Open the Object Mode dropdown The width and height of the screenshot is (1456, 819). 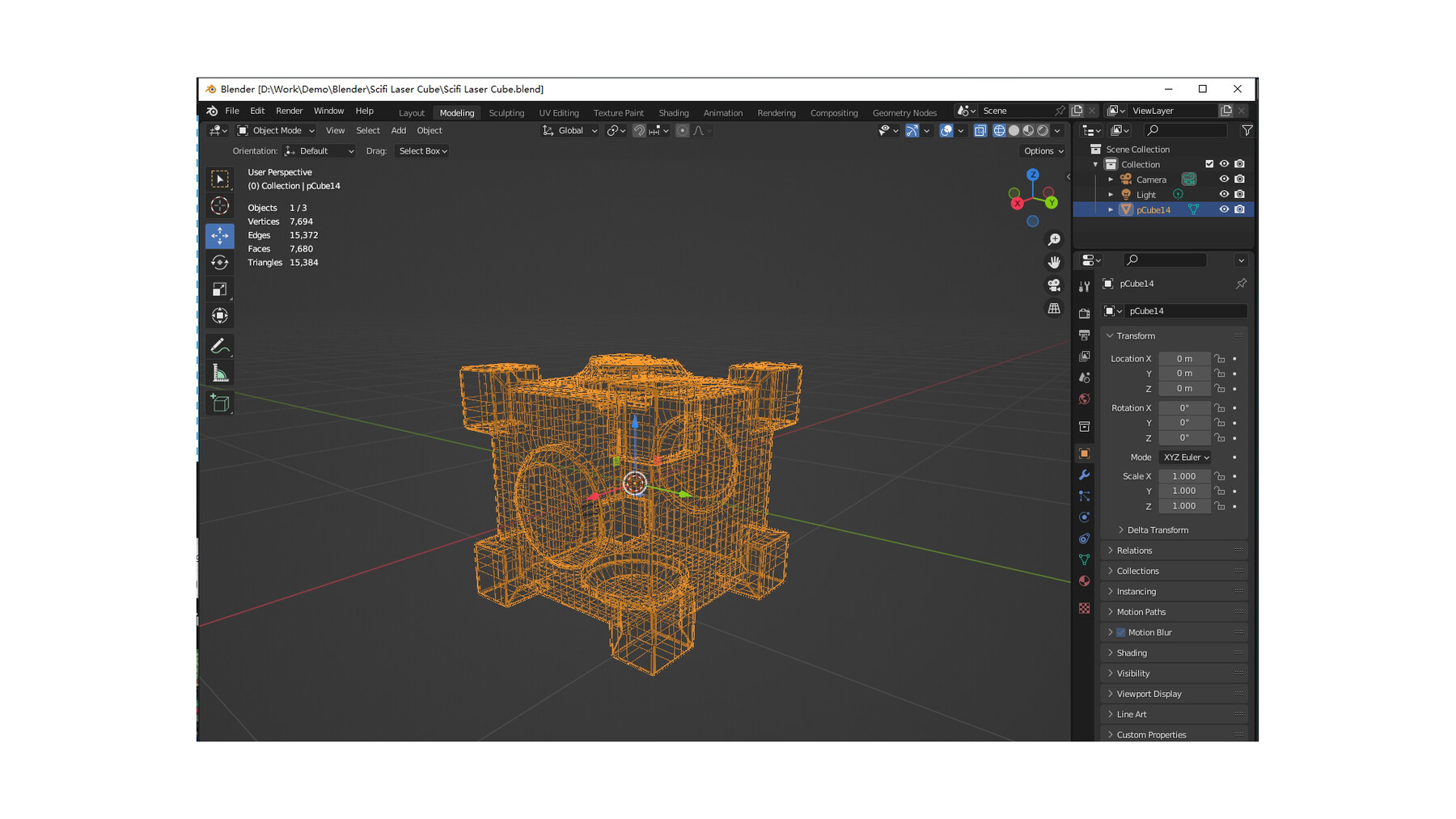pyautogui.click(x=275, y=130)
